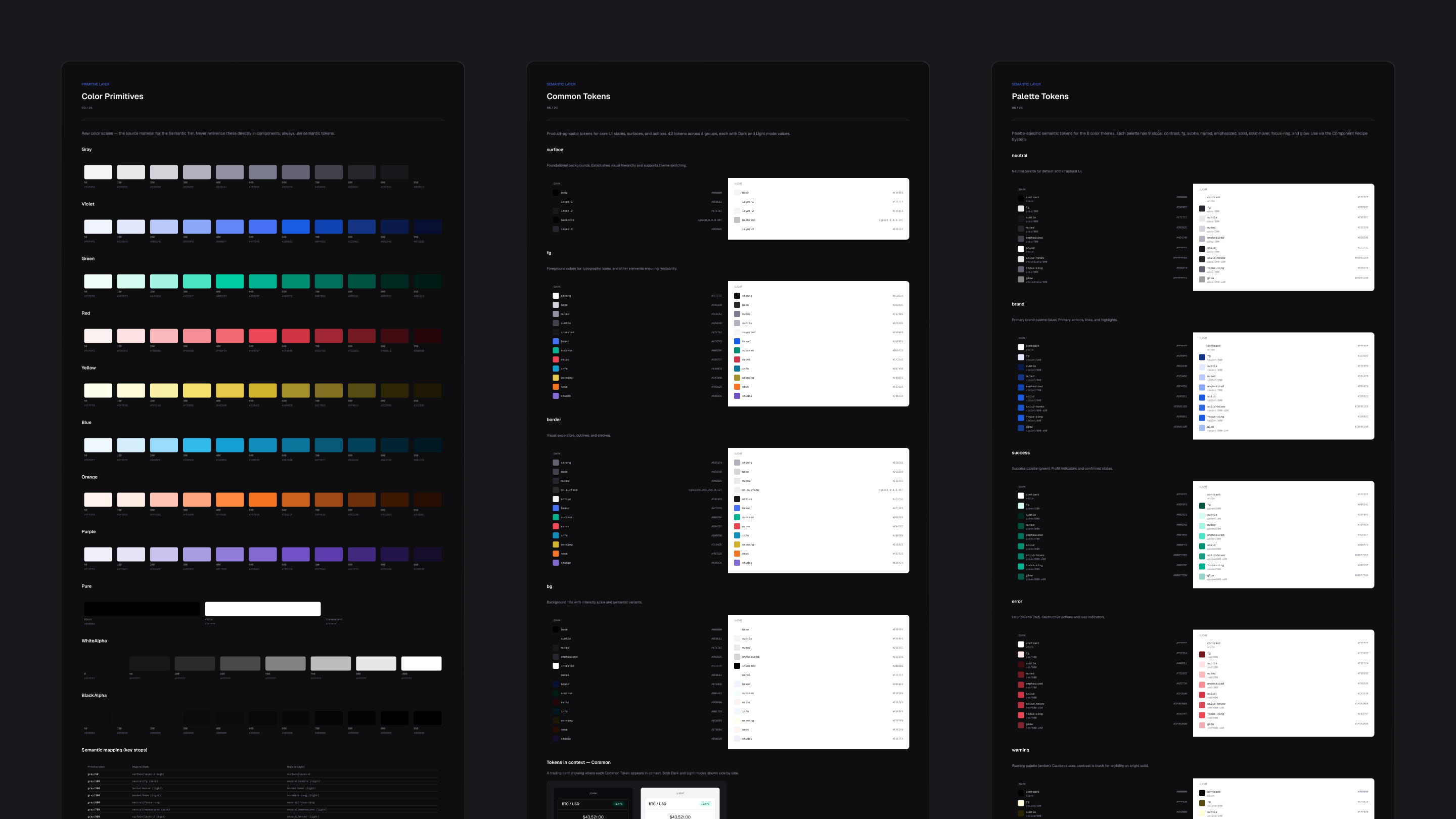Click the WhiteAlpha section title
1456x819 pixels.
click(x=94, y=641)
